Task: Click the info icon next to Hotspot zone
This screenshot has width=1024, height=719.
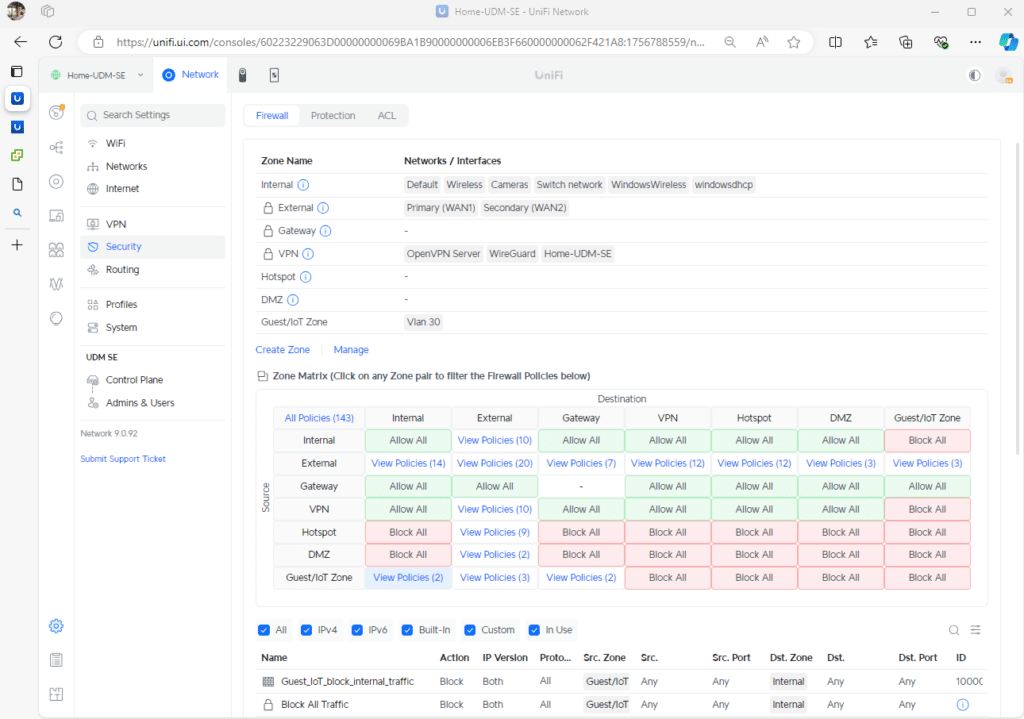Action: click(306, 277)
